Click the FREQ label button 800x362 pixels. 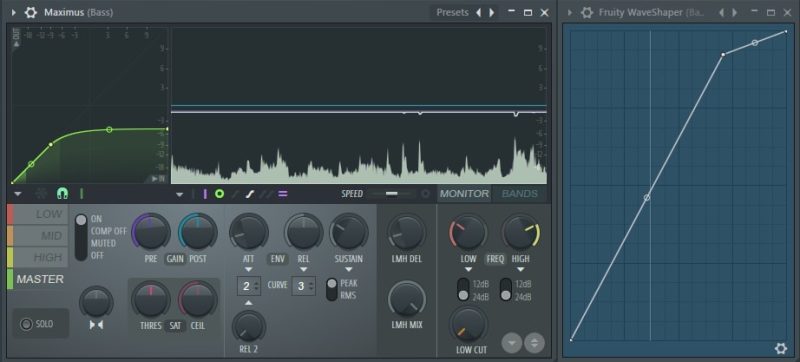(x=495, y=259)
